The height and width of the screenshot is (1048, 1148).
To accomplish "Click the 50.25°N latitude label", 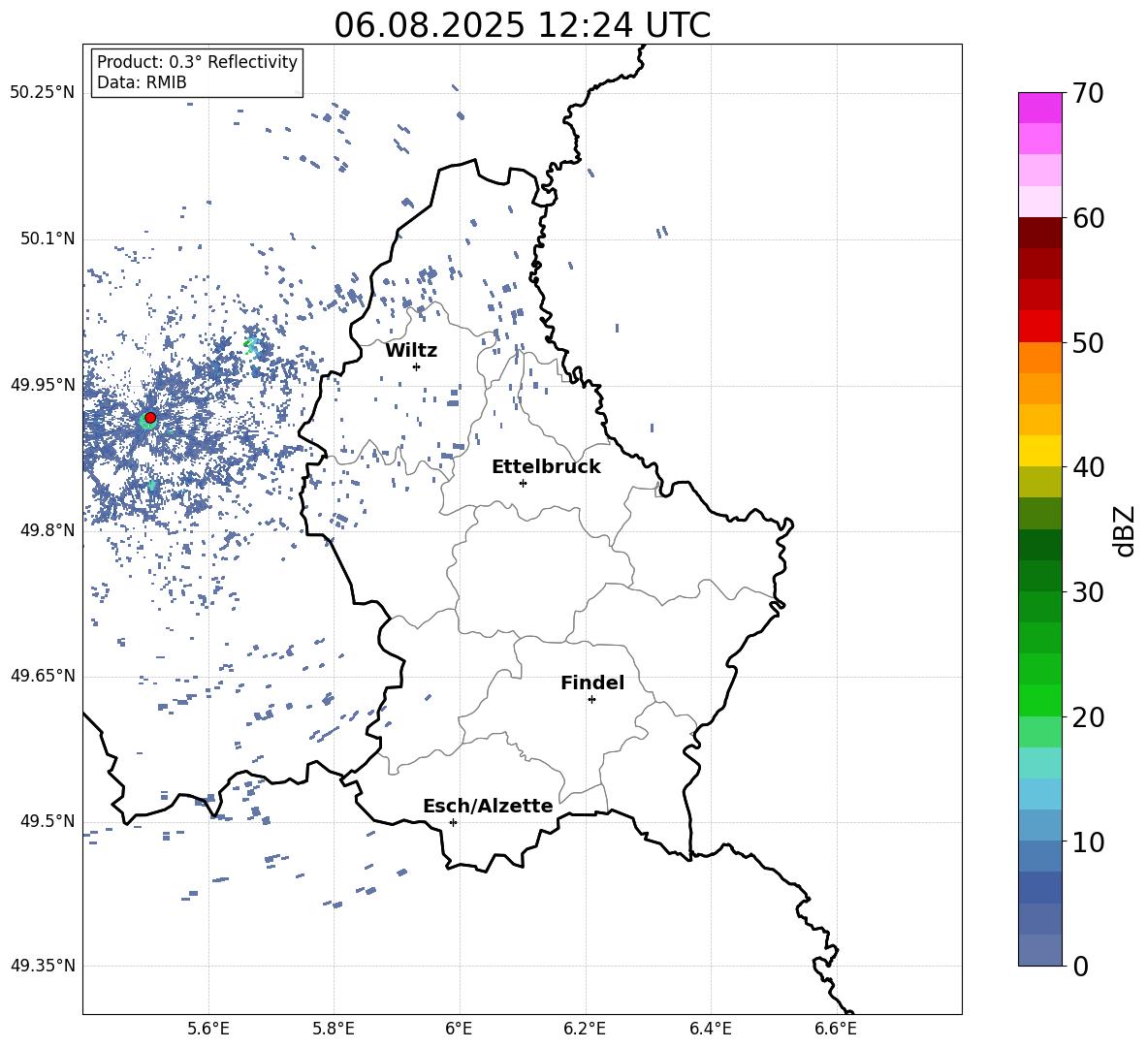I will click(x=43, y=93).
